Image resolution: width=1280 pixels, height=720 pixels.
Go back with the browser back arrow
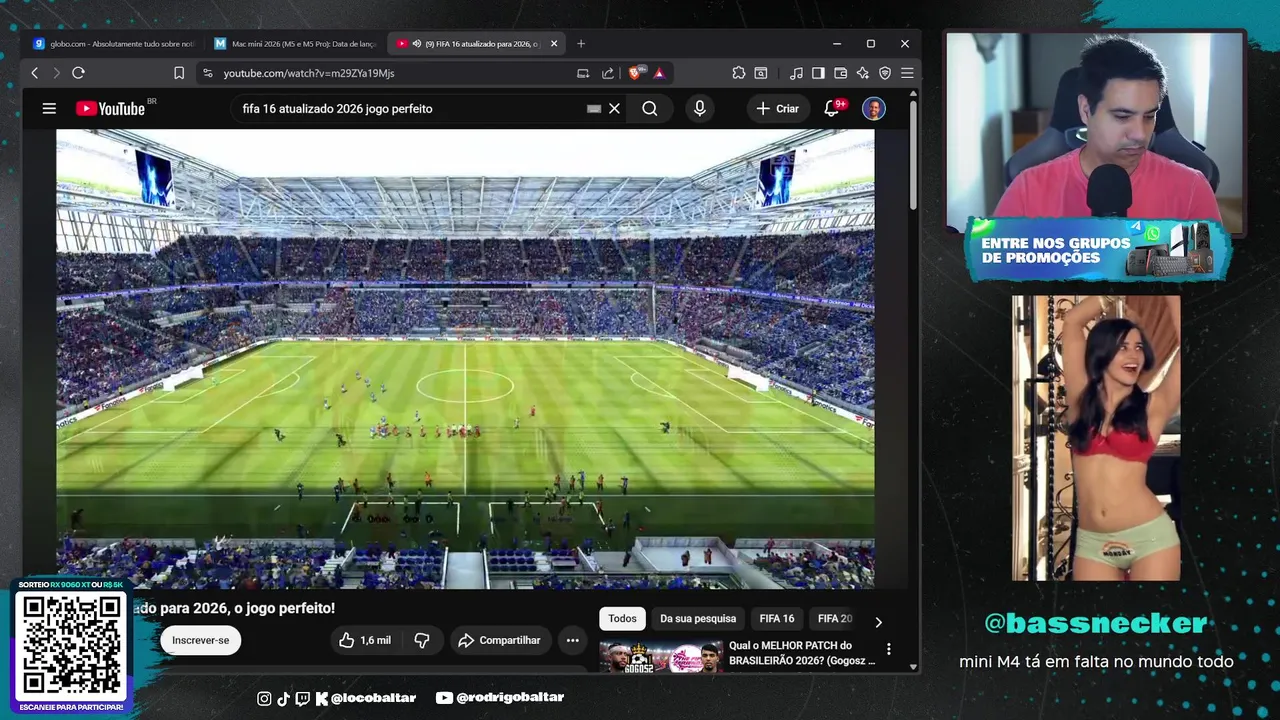pyautogui.click(x=35, y=73)
